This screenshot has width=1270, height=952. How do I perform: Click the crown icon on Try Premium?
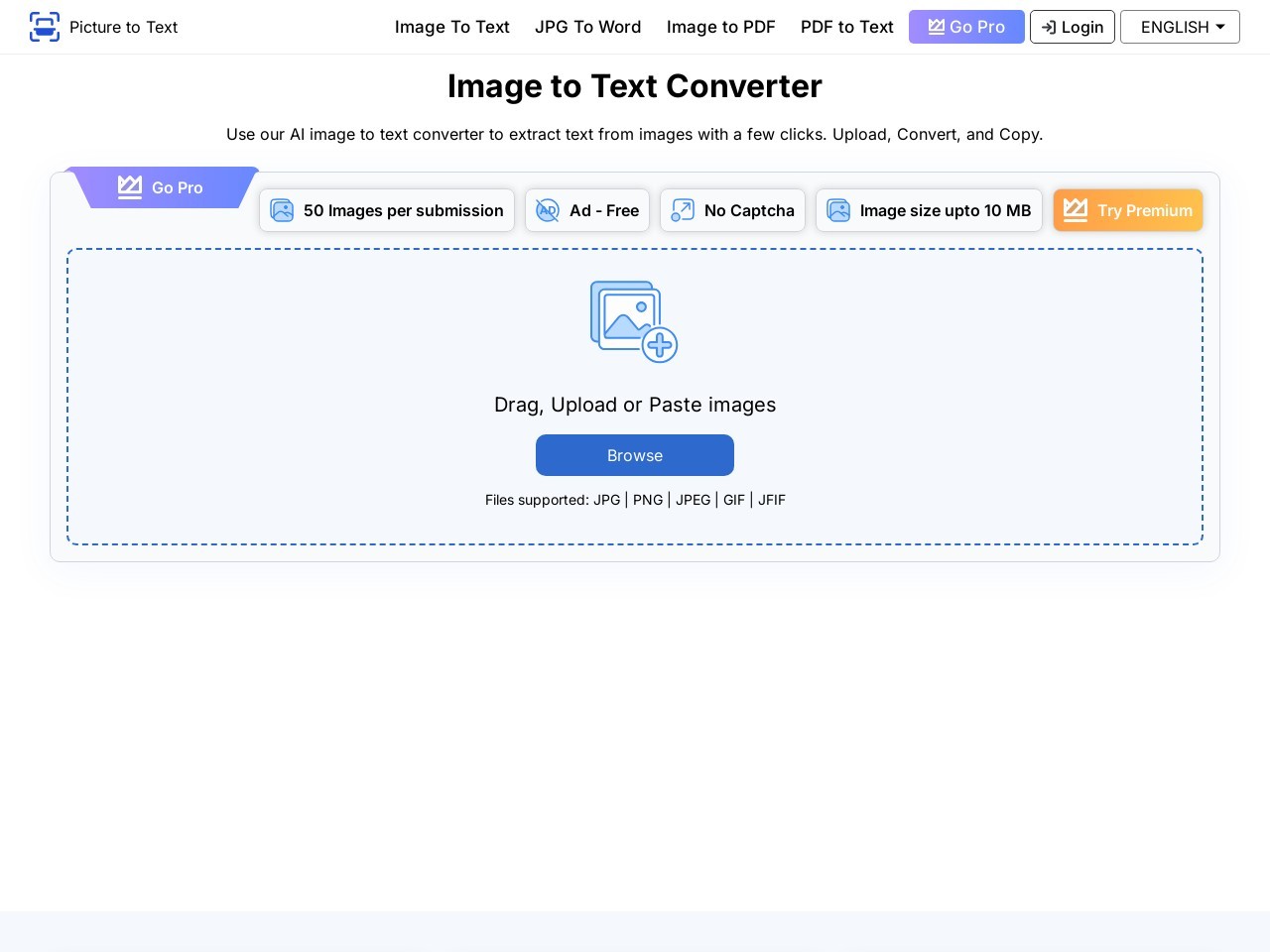1076,210
